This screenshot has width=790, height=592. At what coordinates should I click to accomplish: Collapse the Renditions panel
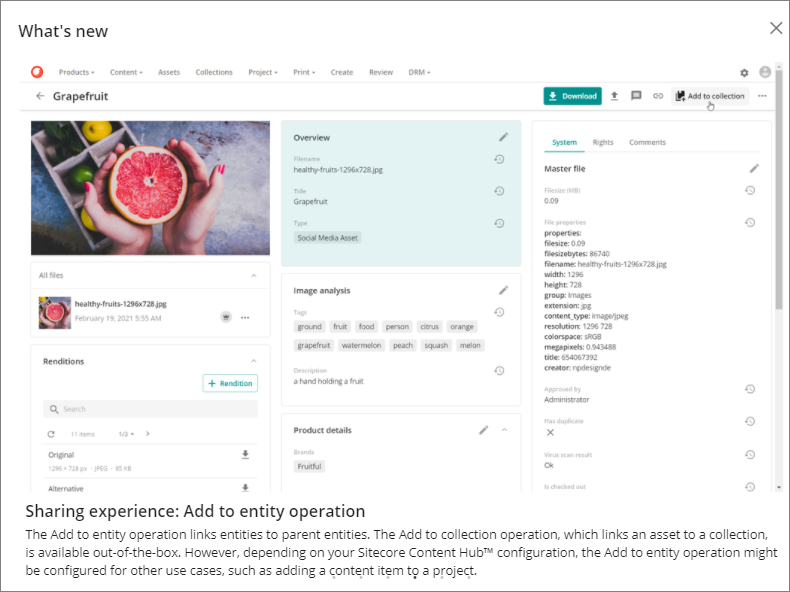[x=254, y=361]
